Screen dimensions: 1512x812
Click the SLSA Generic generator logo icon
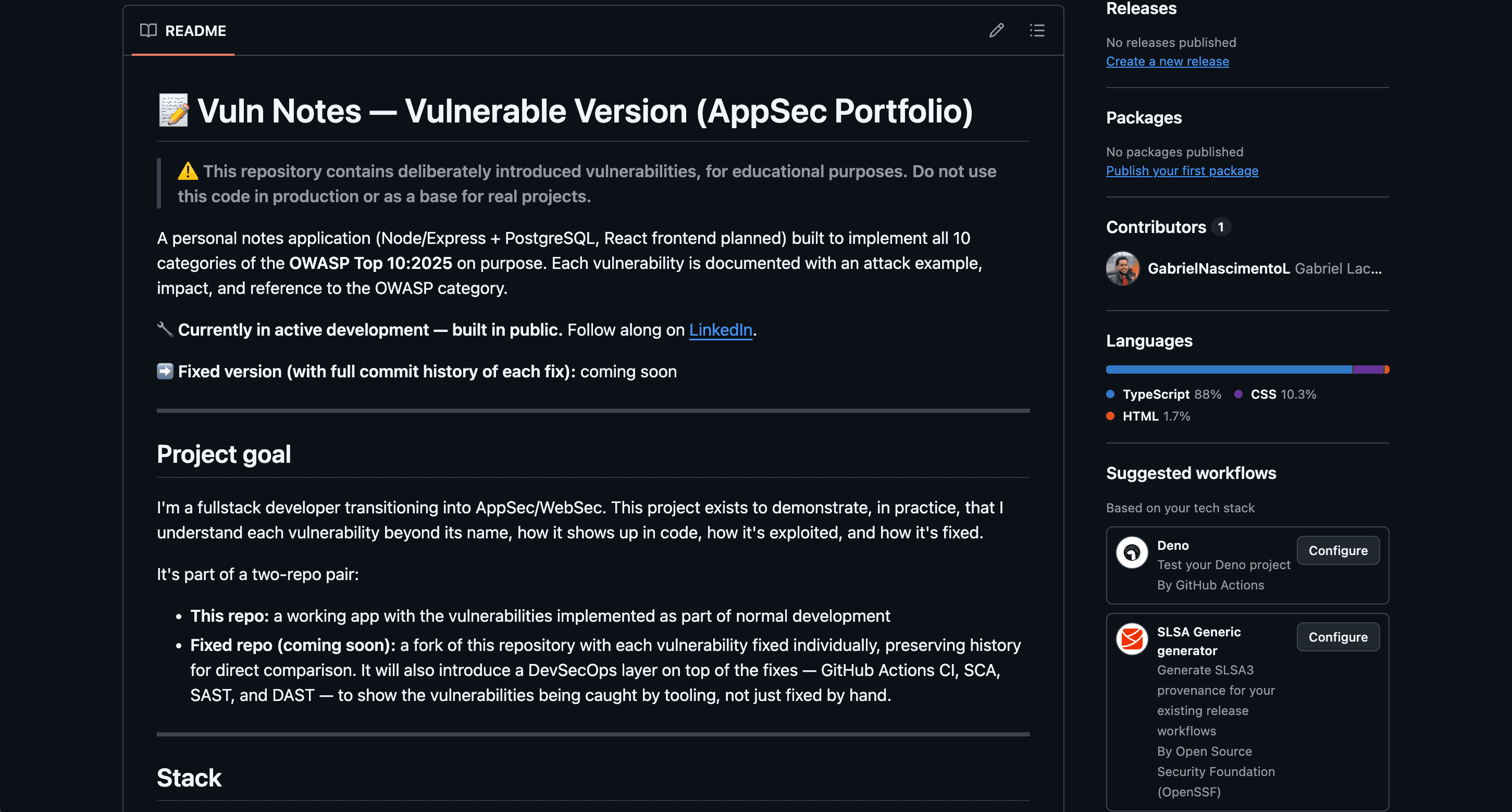1132,639
